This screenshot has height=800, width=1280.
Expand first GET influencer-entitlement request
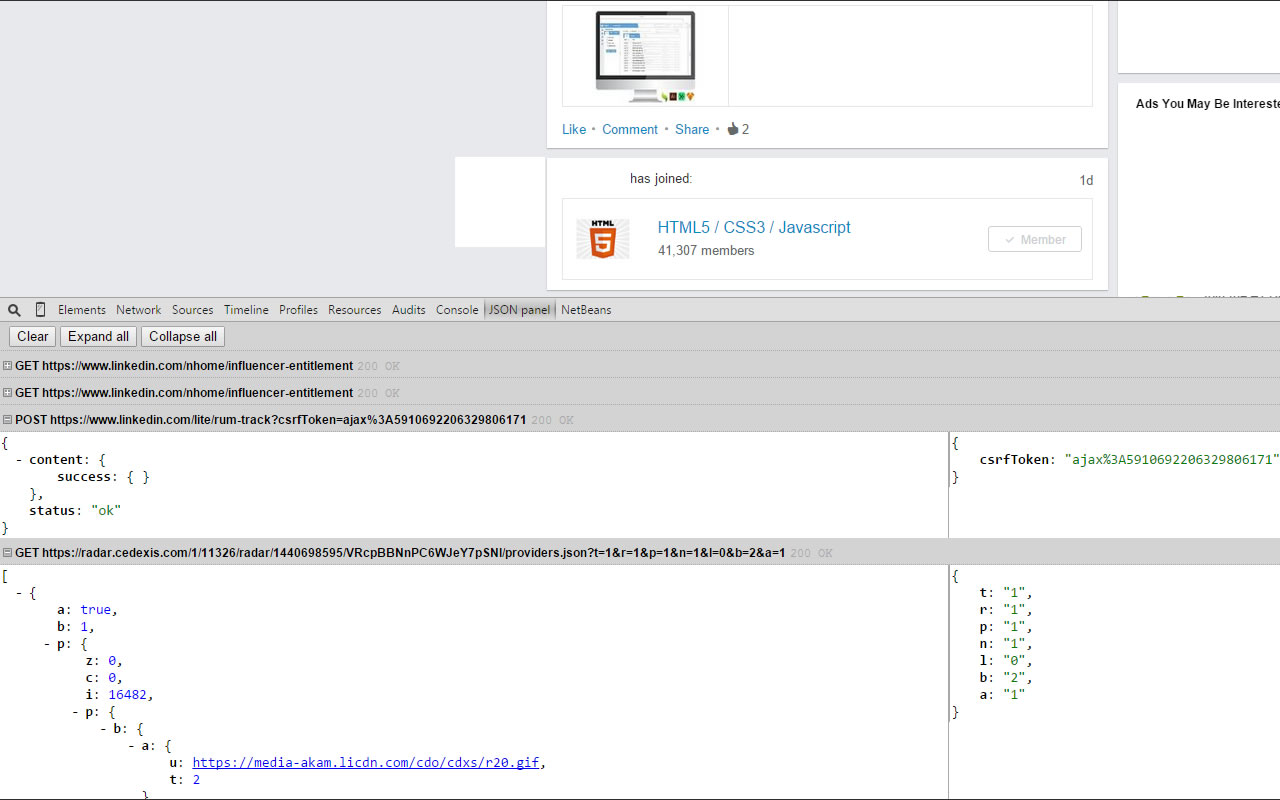tap(7, 366)
